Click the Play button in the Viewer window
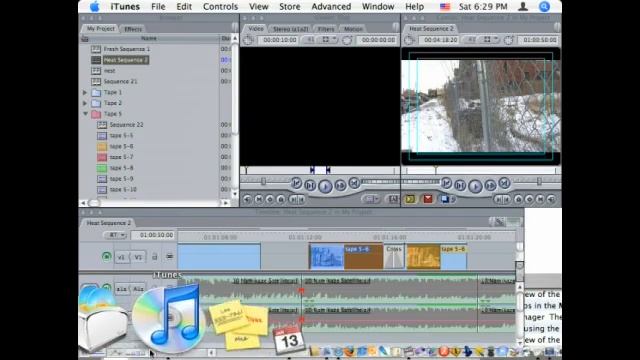The height and width of the screenshot is (360, 640). click(325, 186)
